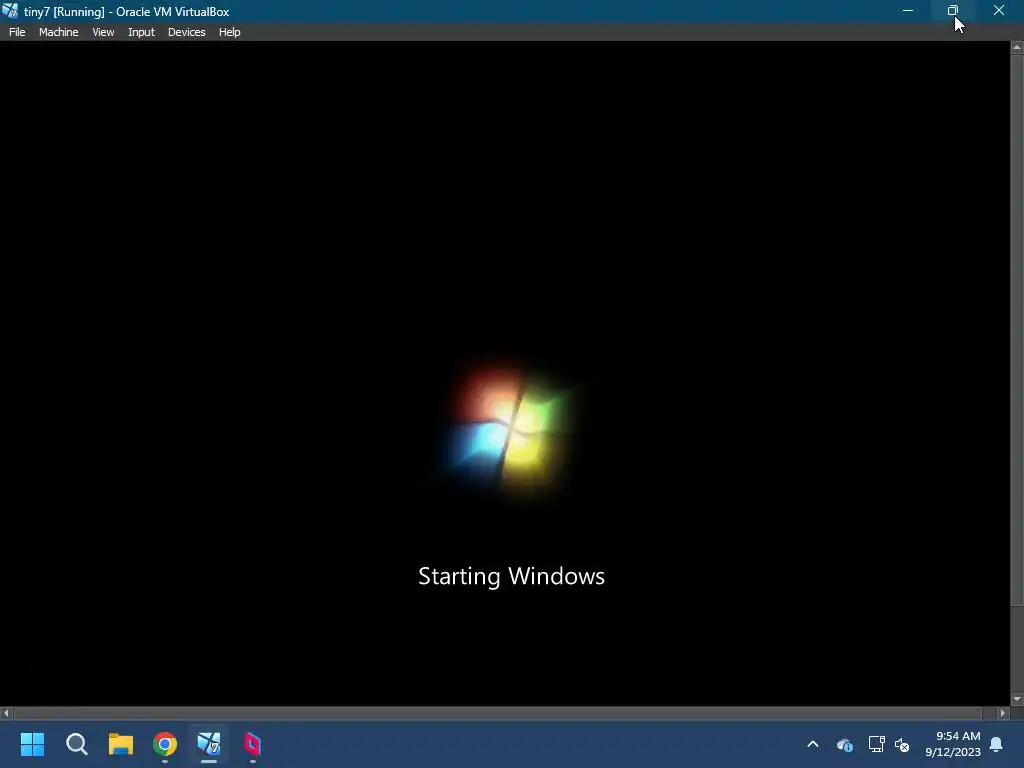Open taskbar Search
Viewport: 1024px width, 768px height.
76,744
